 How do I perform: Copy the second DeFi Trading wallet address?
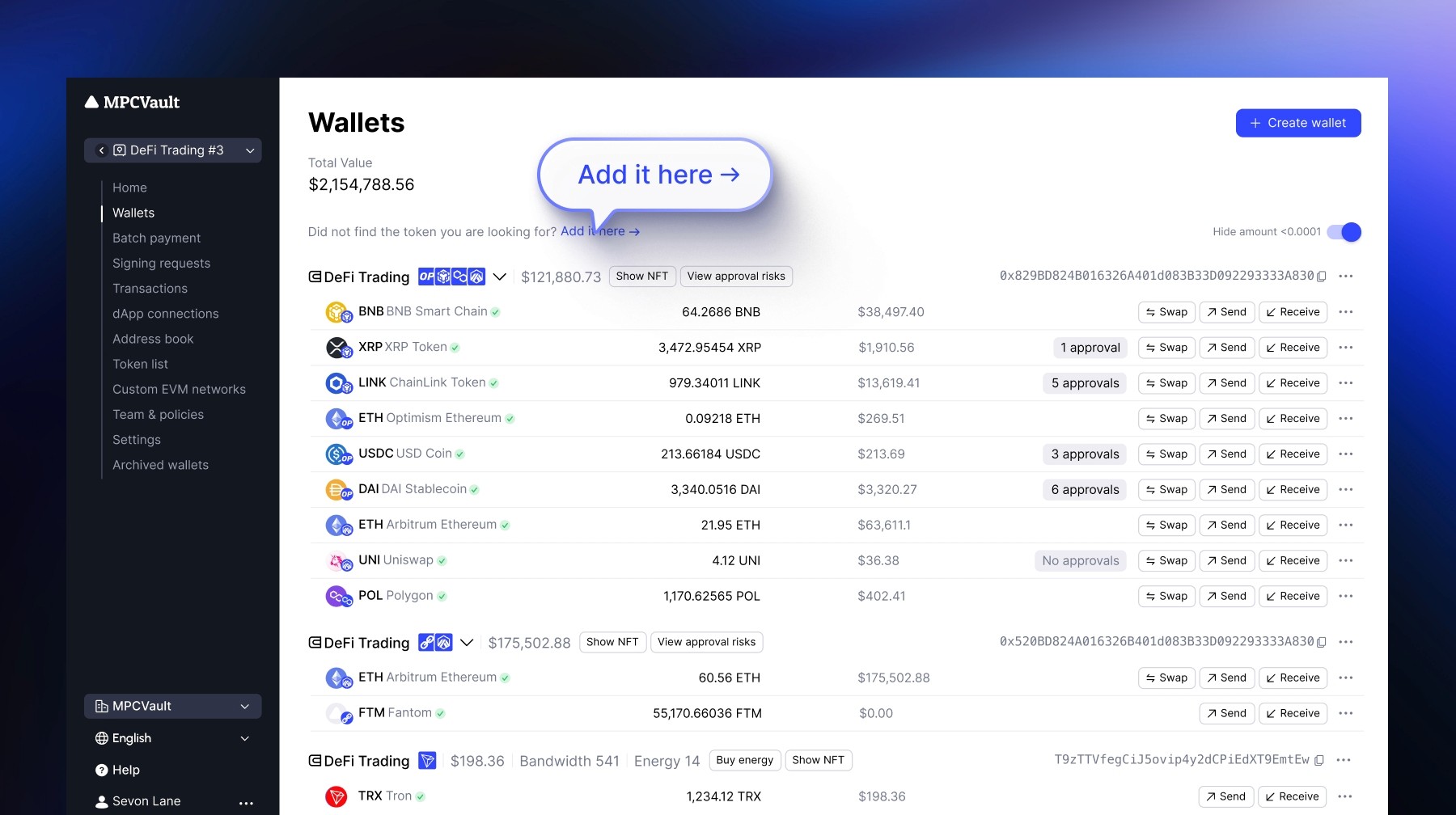(1321, 642)
